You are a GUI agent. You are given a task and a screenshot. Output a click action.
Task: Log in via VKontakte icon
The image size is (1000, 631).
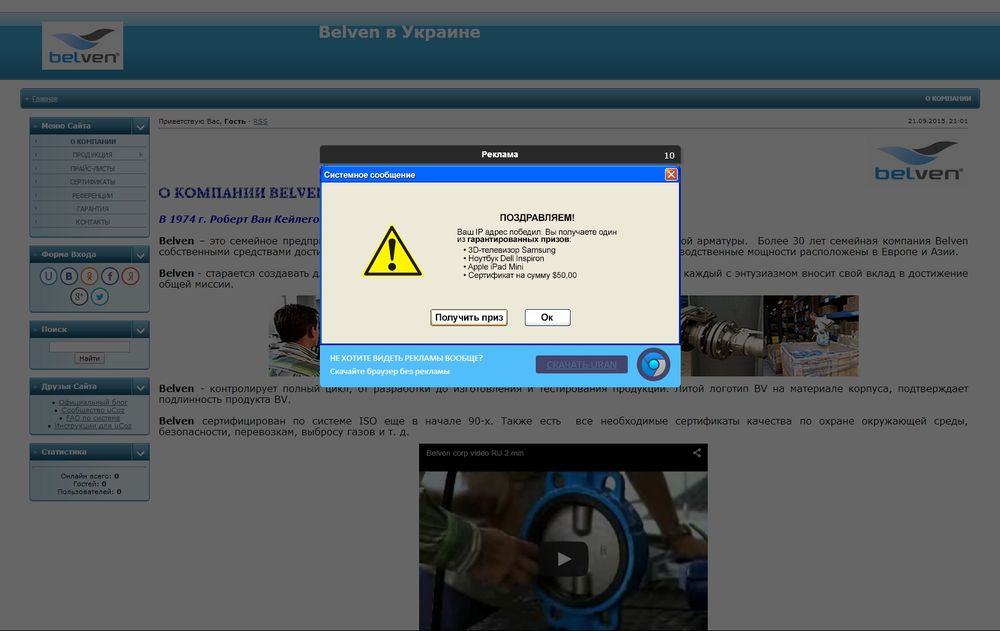click(69, 276)
